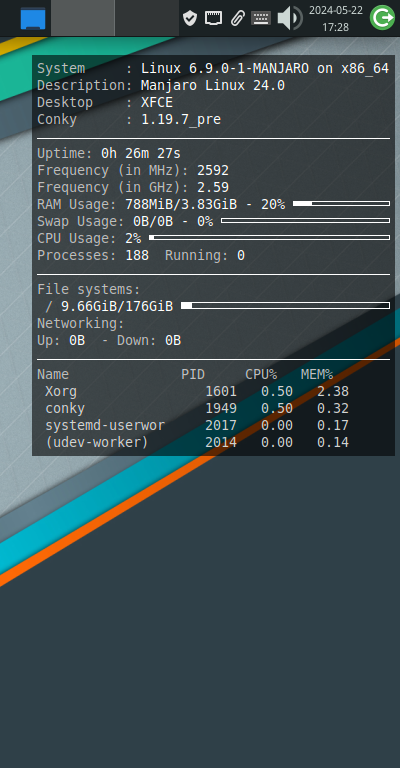
Task: Open the speaker volume control icon
Action: pos(289,19)
